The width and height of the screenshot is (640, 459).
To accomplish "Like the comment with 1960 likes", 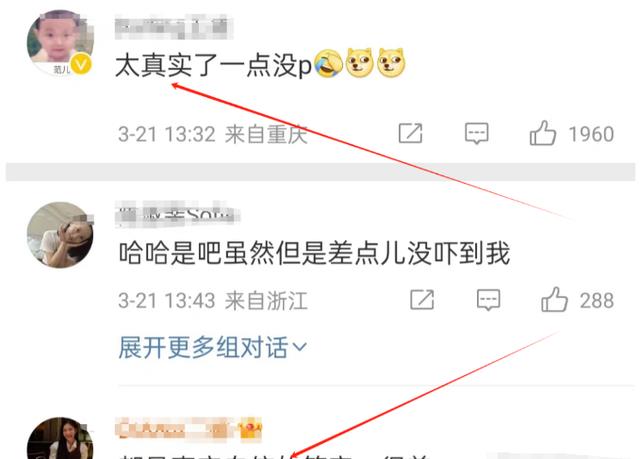I will [x=543, y=133].
